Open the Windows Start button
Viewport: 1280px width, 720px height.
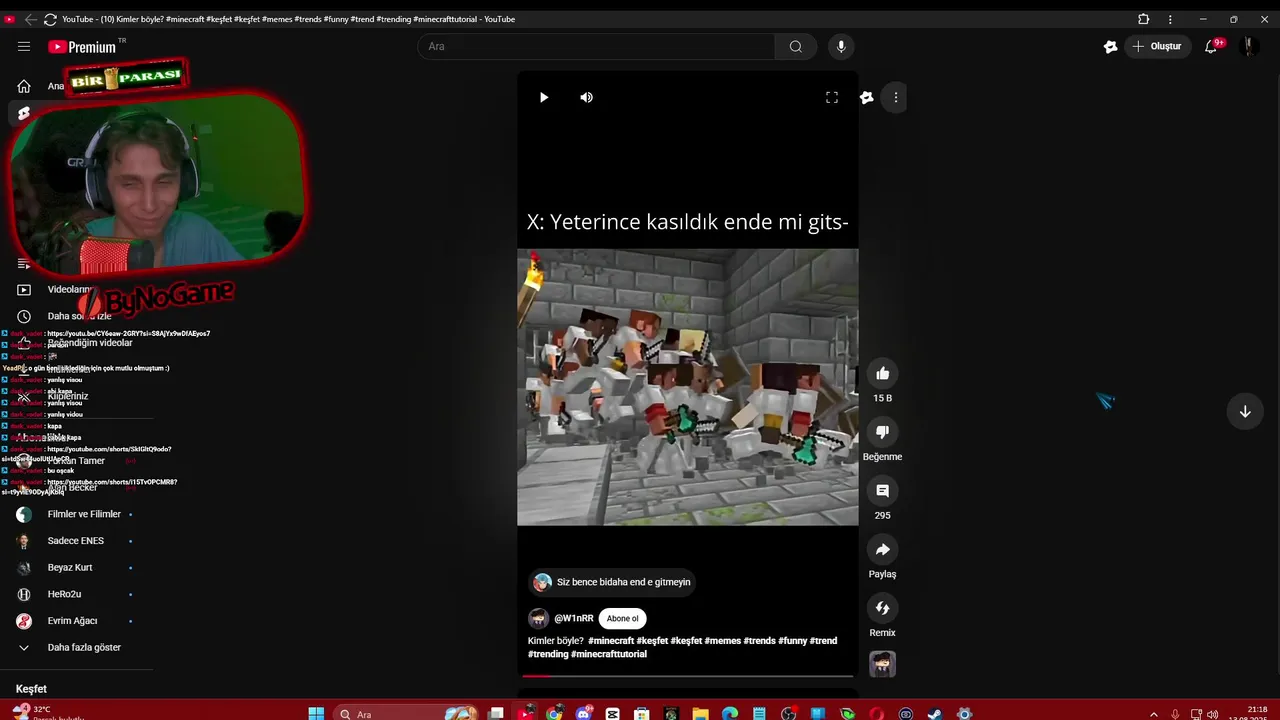click(x=316, y=713)
